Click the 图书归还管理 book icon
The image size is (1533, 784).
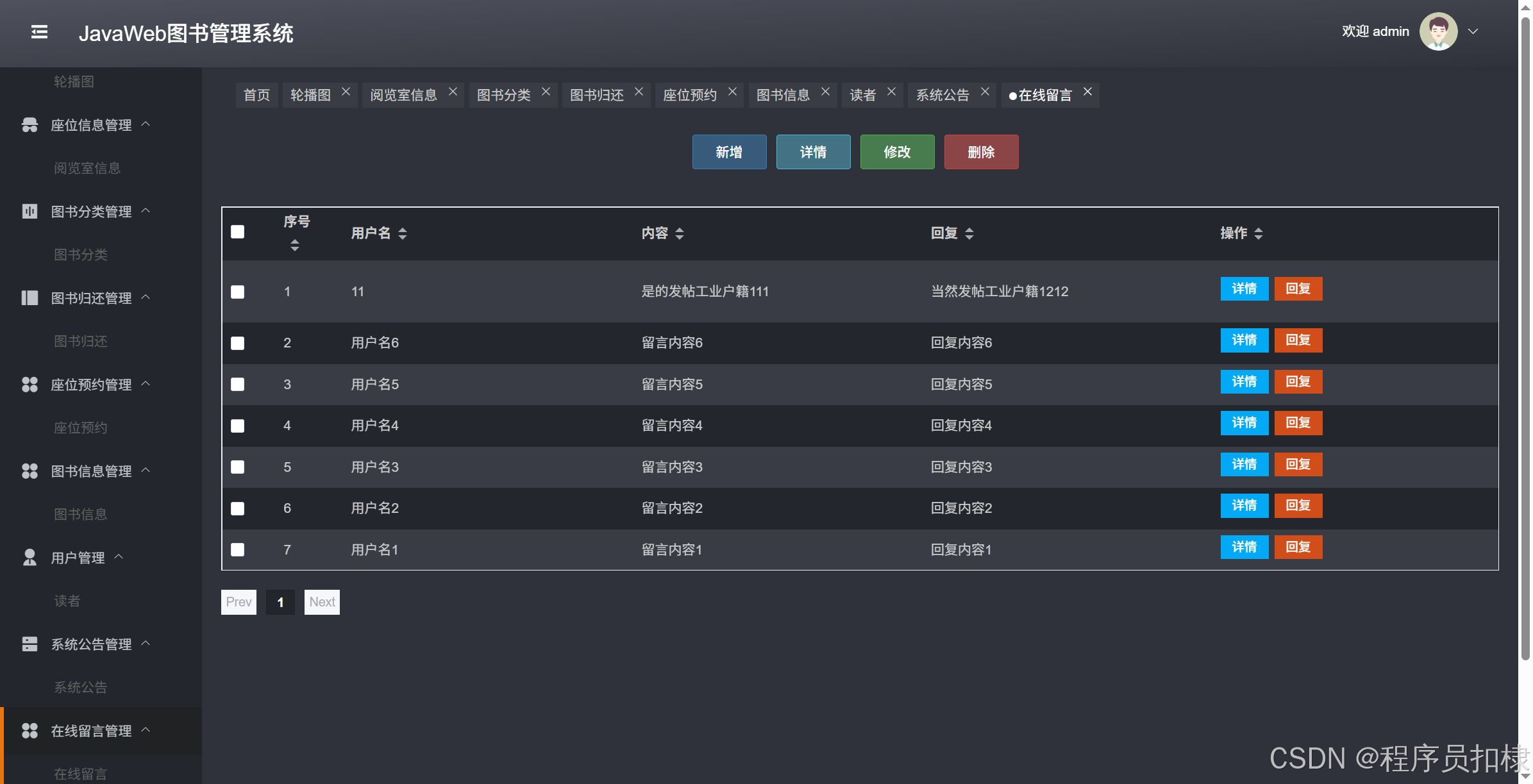[29, 298]
